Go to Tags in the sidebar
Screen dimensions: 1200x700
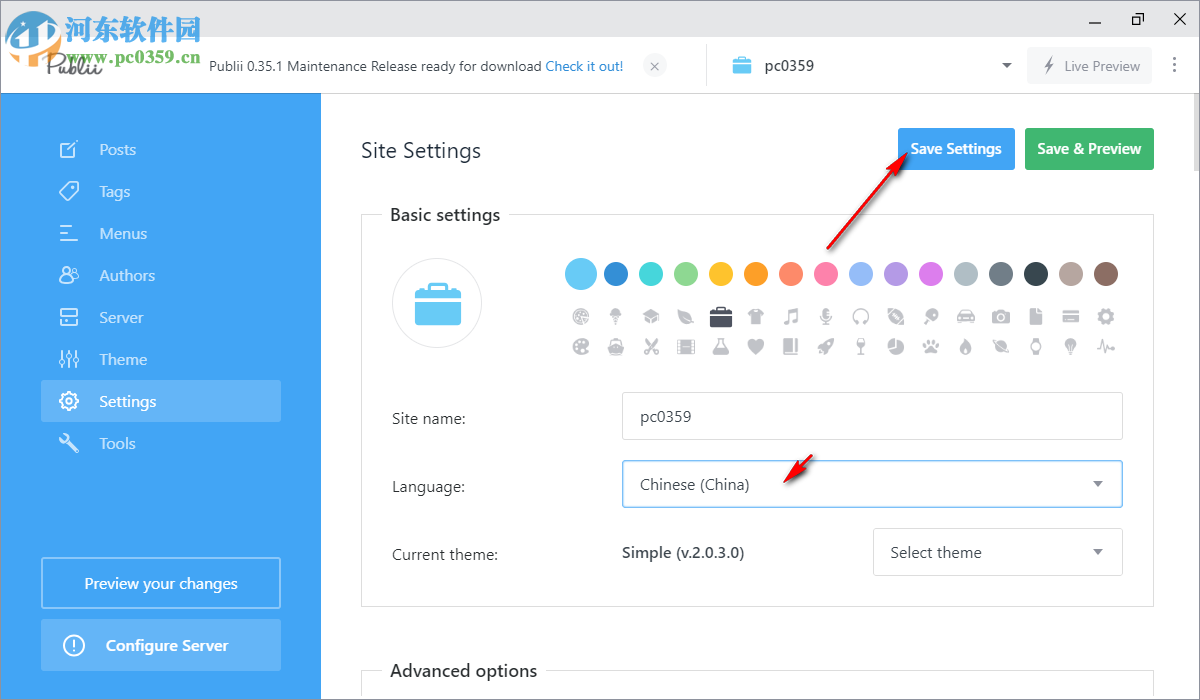coord(161,191)
